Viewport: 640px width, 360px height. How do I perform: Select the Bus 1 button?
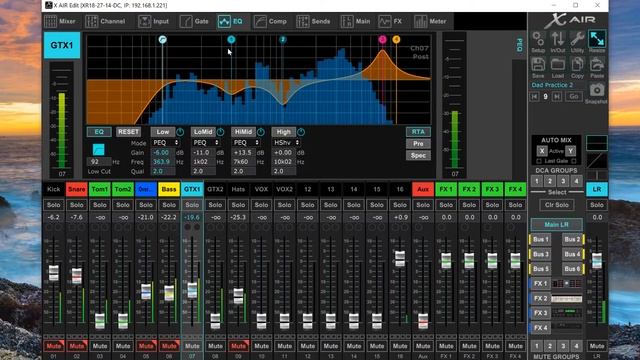(541, 239)
